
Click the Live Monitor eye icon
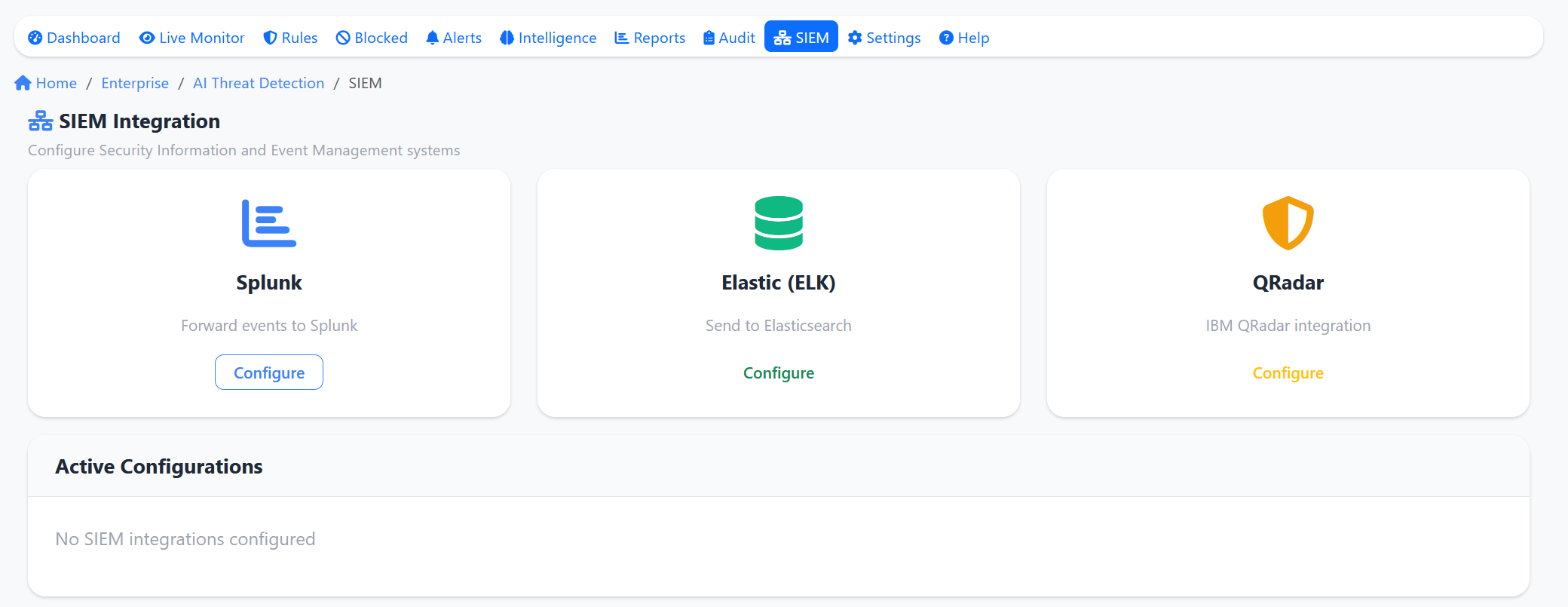(x=147, y=38)
